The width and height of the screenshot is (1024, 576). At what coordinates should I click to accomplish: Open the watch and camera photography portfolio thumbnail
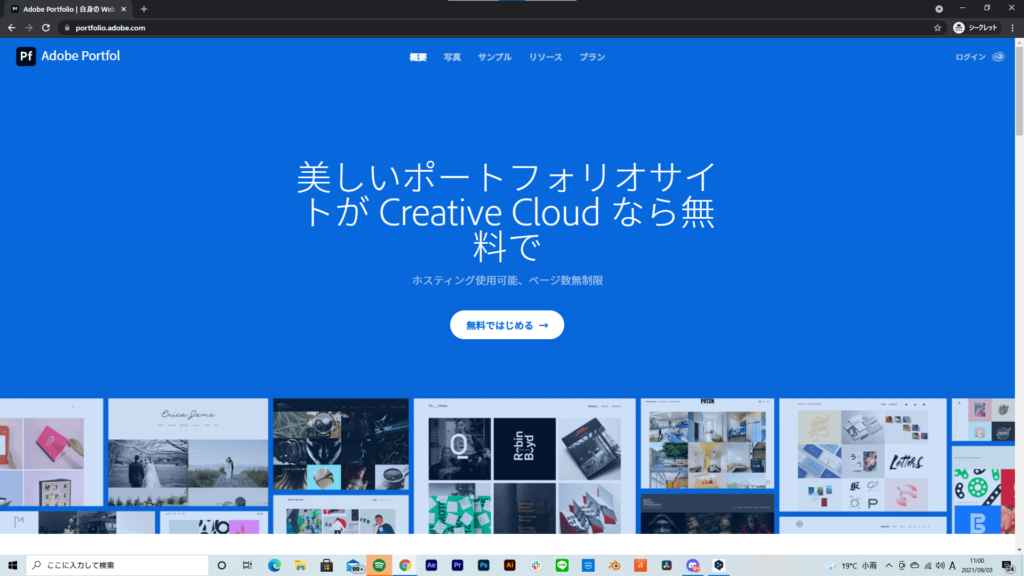click(341, 444)
